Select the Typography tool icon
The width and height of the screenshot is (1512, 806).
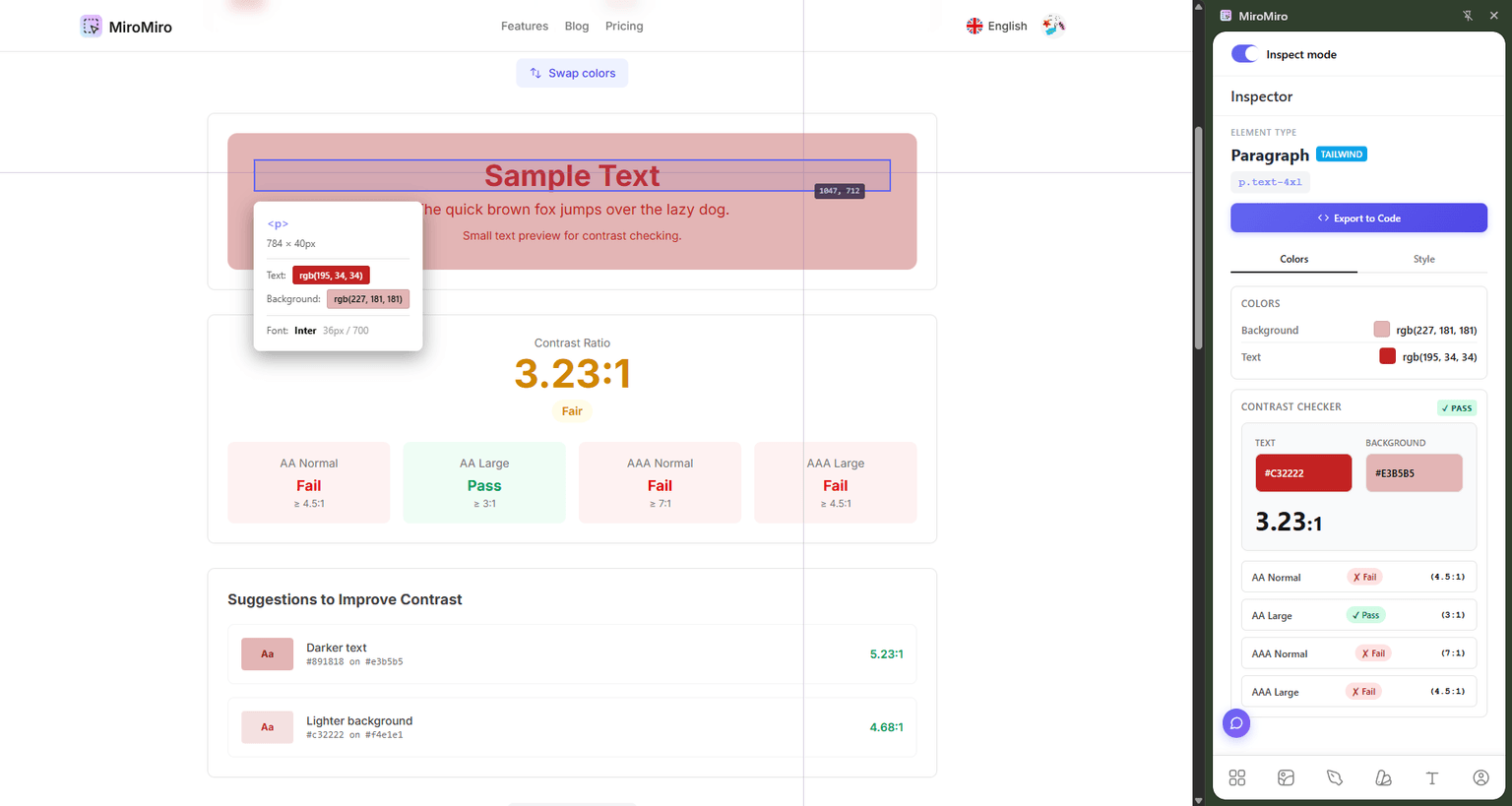[x=1432, y=777]
